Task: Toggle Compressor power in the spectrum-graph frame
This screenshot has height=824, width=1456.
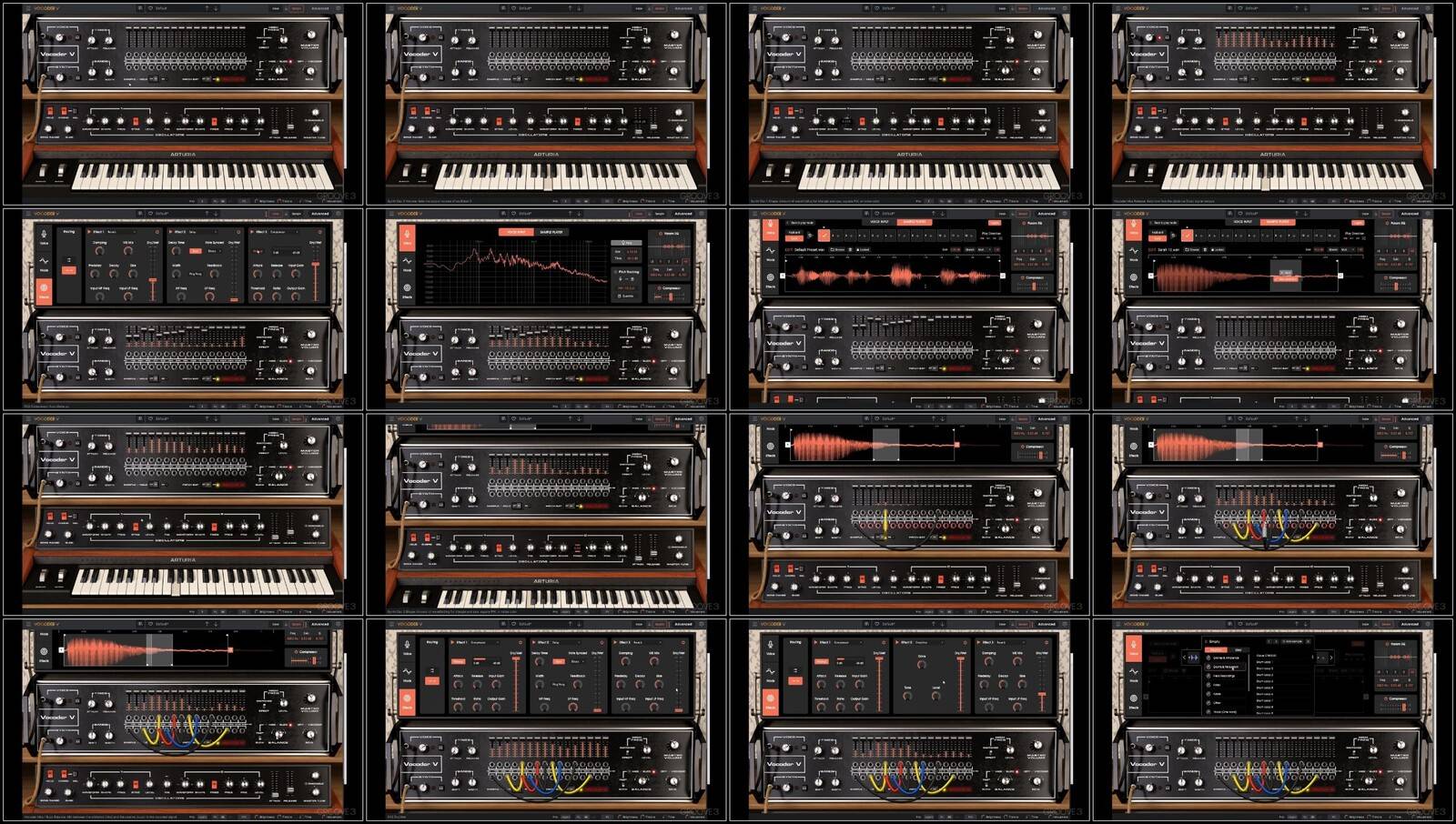Action: [x=660, y=288]
